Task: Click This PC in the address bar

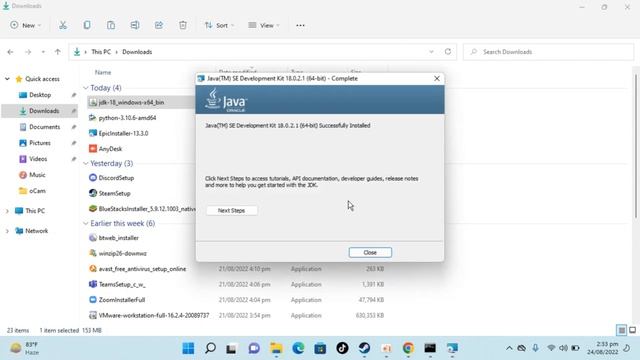Action: (x=101, y=52)
